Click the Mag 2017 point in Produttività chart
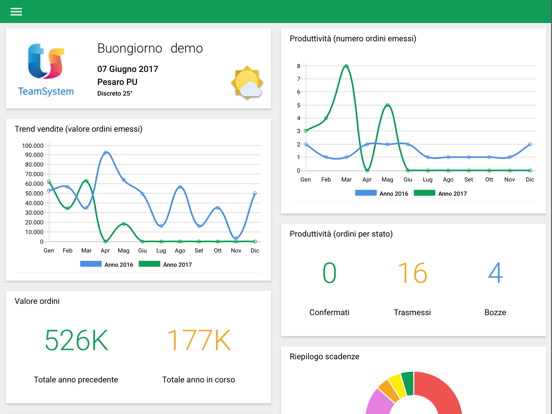 387,105
